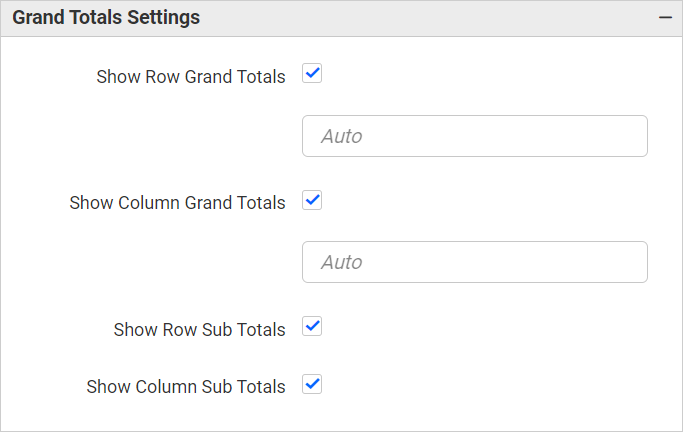Click the Grand Totals Settings header title
The height and width of the screenshot is (432, 683).
[x=106, y=18]
